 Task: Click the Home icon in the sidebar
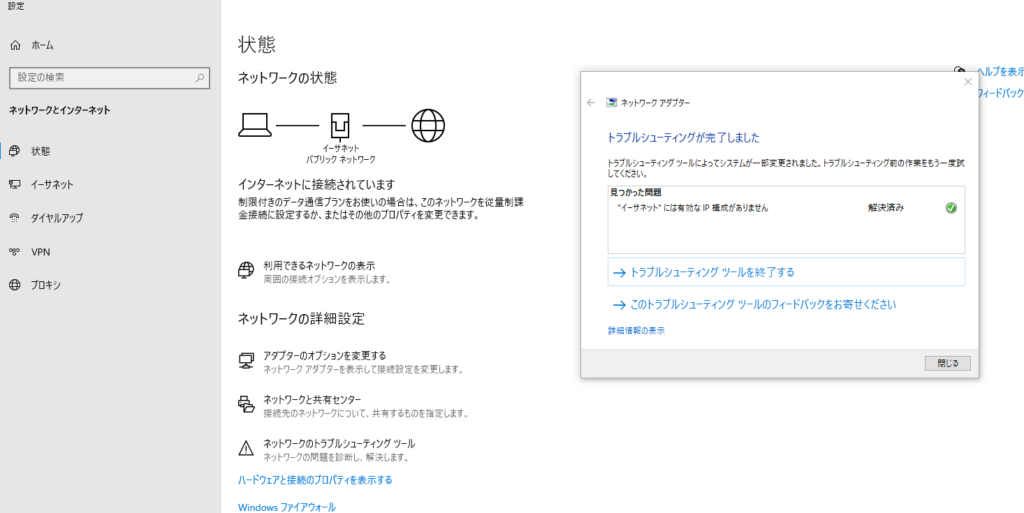point(15,45)
